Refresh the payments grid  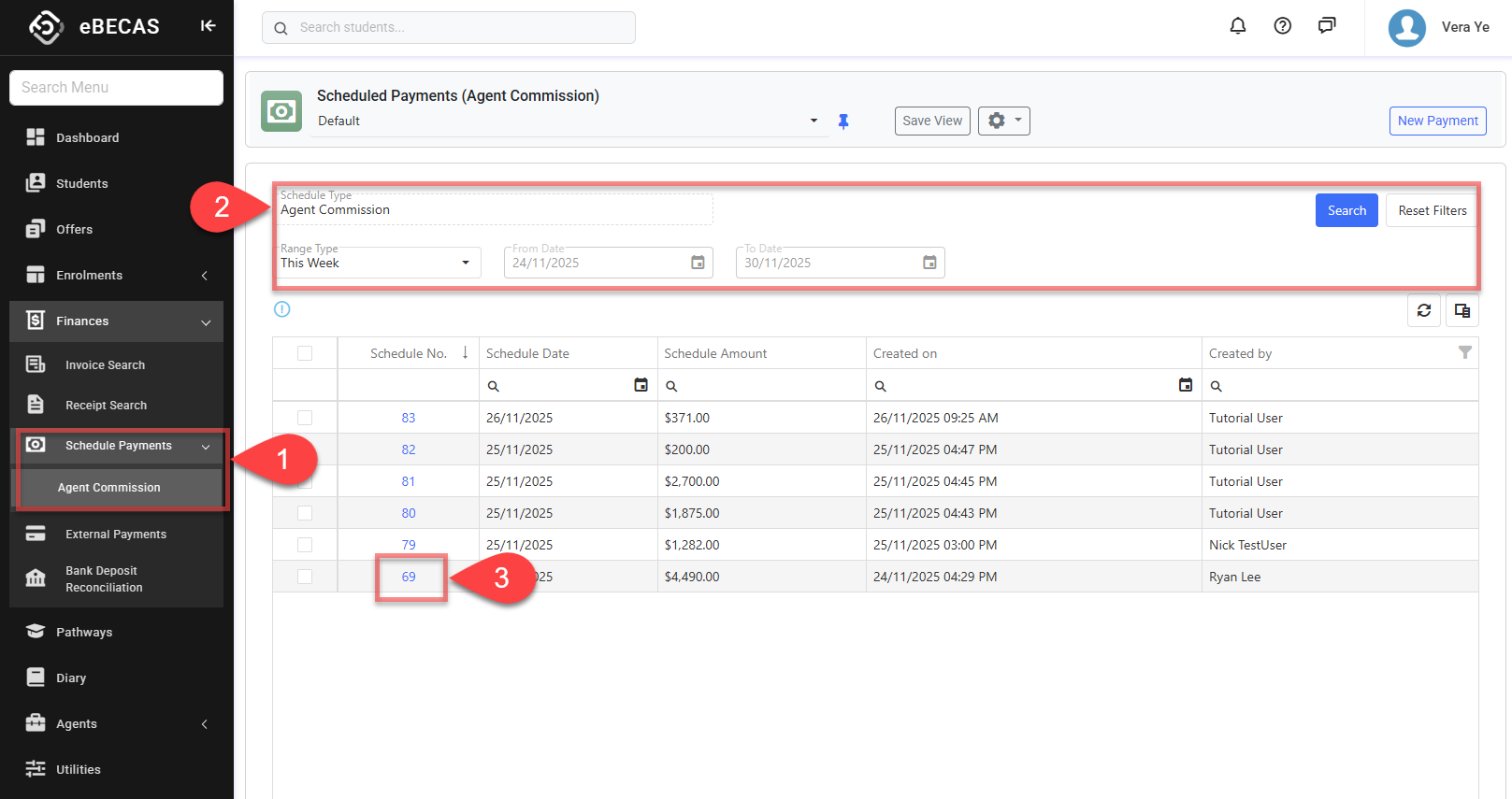pos(1423,310)
